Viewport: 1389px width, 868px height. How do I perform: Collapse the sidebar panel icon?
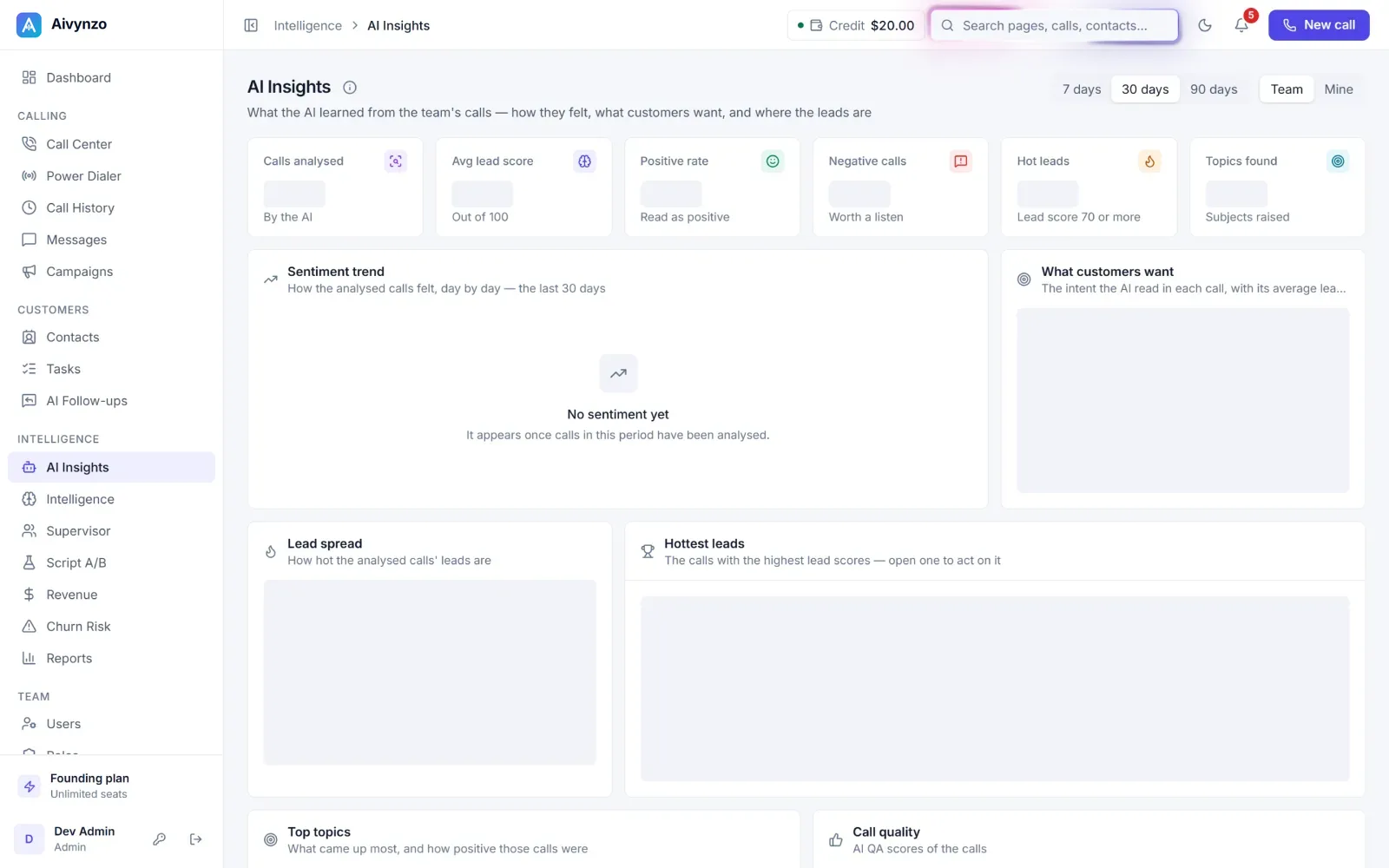click(x=251, y=25)
